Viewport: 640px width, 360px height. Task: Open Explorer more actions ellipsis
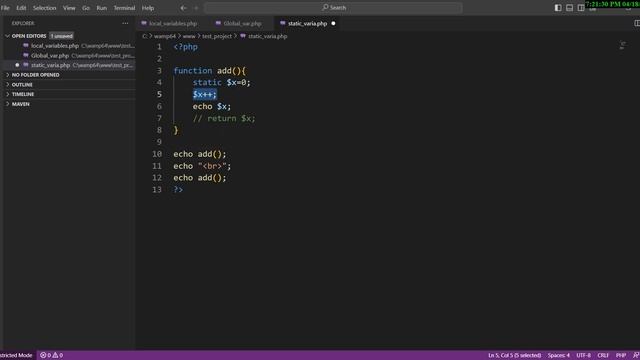pos(125,23)
